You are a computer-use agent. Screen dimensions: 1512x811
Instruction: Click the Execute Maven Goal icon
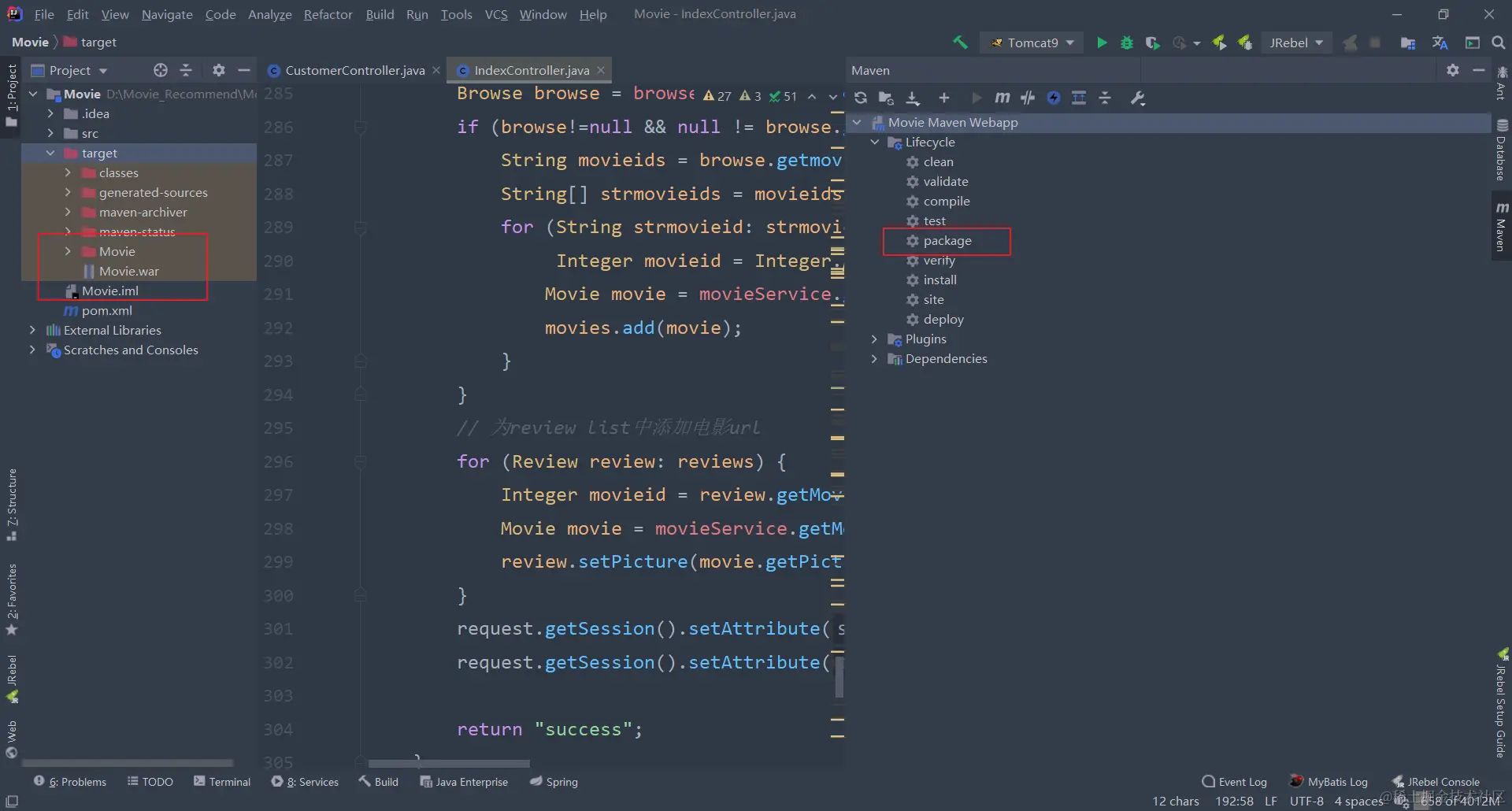click(1002, 98)
